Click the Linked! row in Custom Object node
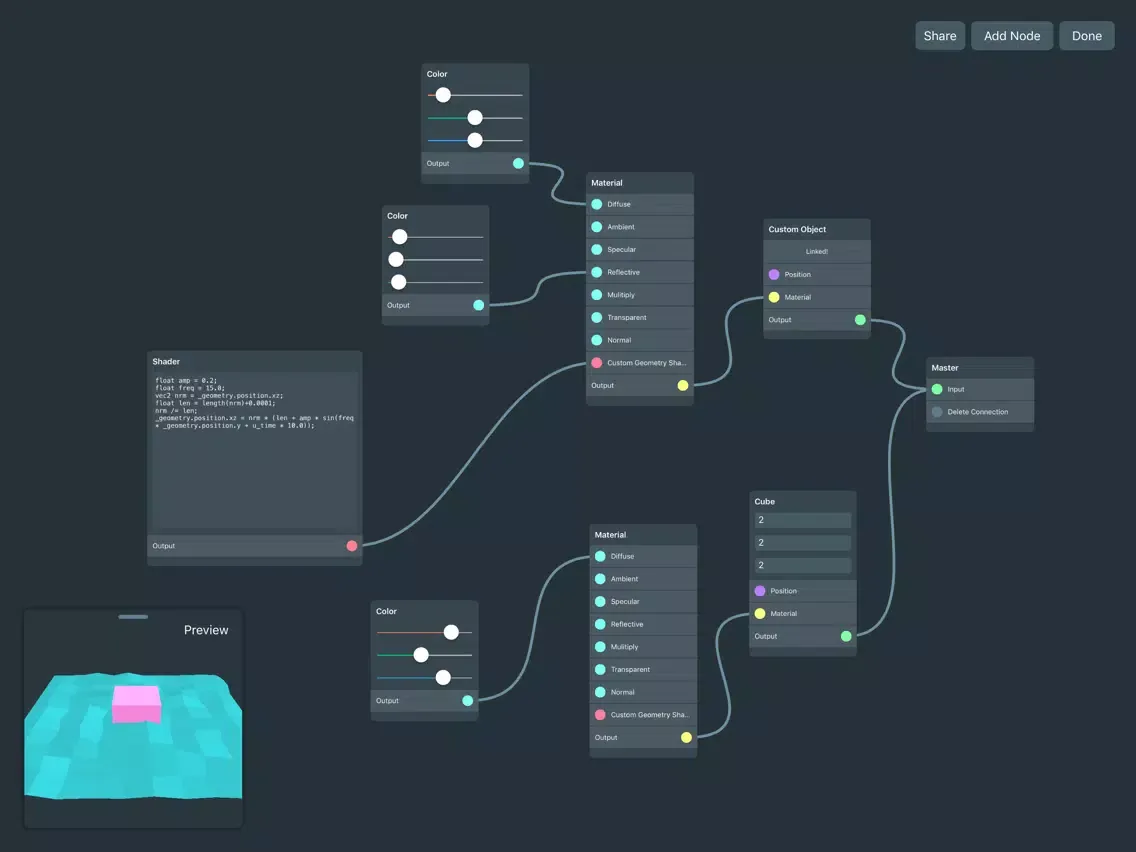Image resolution: width=1136 pixels, height=852 pixels. (x=816, y=251)
